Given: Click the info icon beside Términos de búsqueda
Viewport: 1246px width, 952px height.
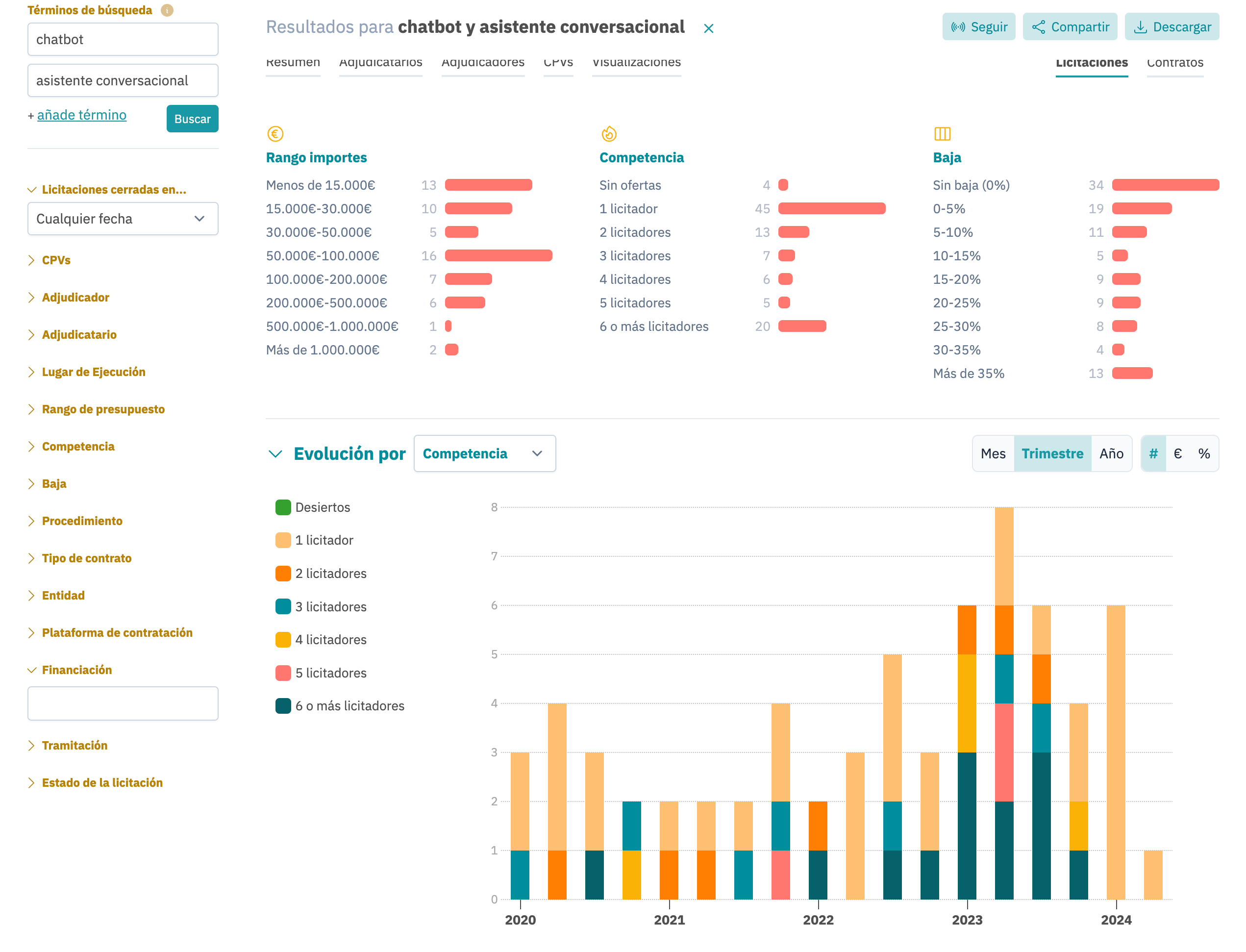Looking at the screenshot, I should (167, 10).
